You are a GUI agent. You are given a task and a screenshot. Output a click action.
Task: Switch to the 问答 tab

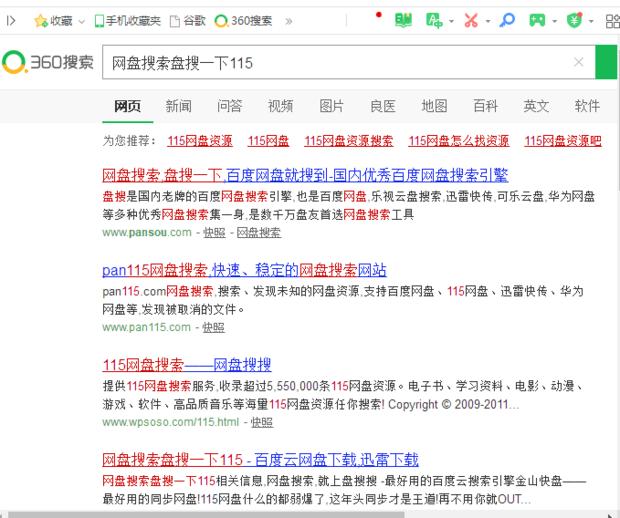tap(229, 106)
